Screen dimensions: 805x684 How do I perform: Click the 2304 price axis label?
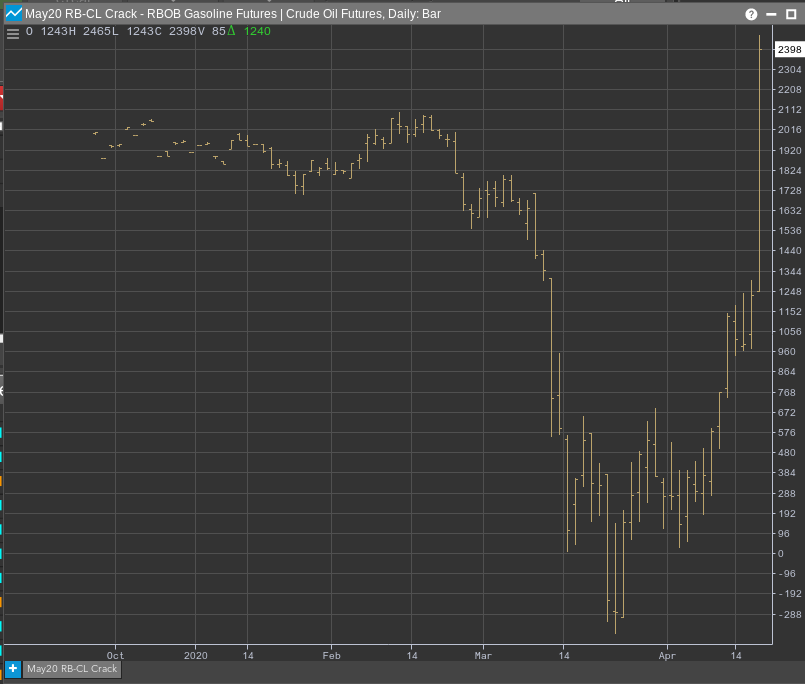pos(789,69)
